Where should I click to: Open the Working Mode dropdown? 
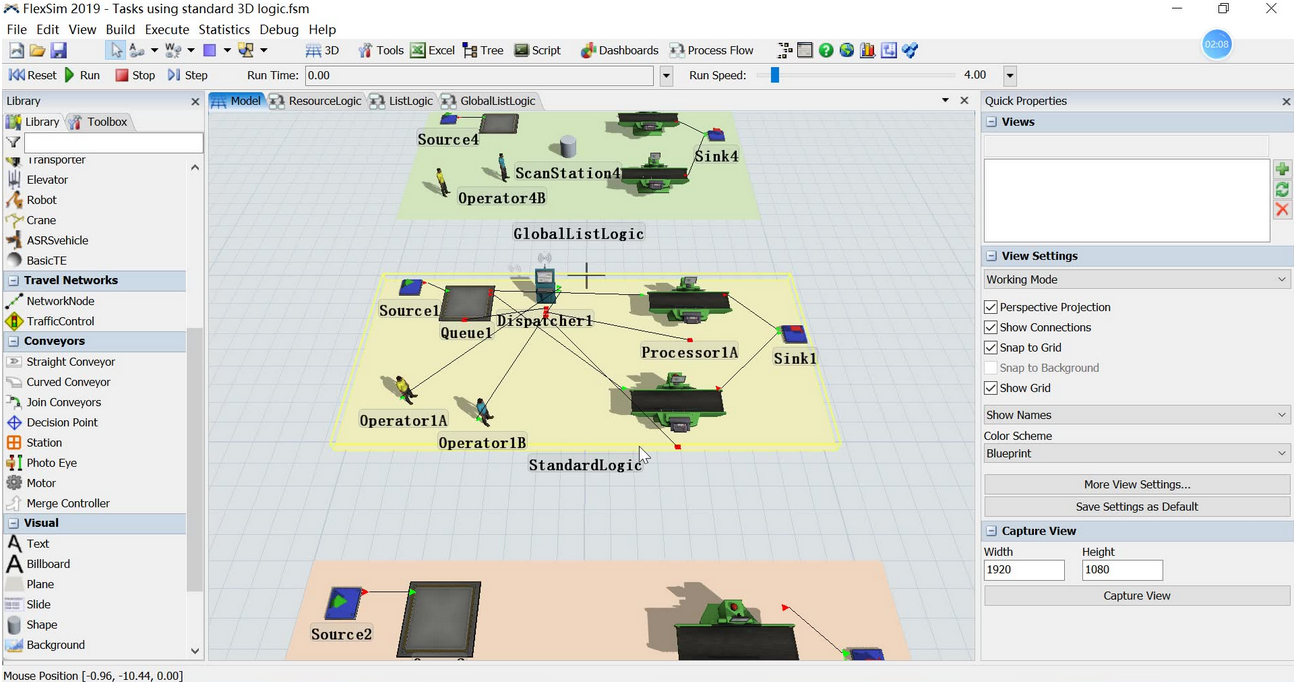click(x=1137, y=280)
